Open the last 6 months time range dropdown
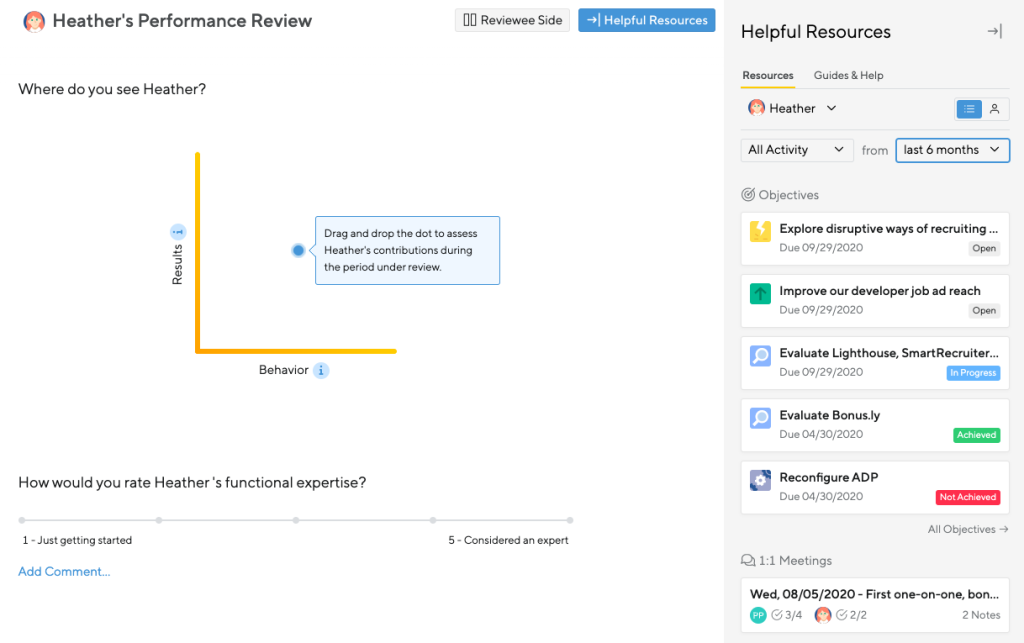Viewport: 1024px width, 643px height. point(952,149)
